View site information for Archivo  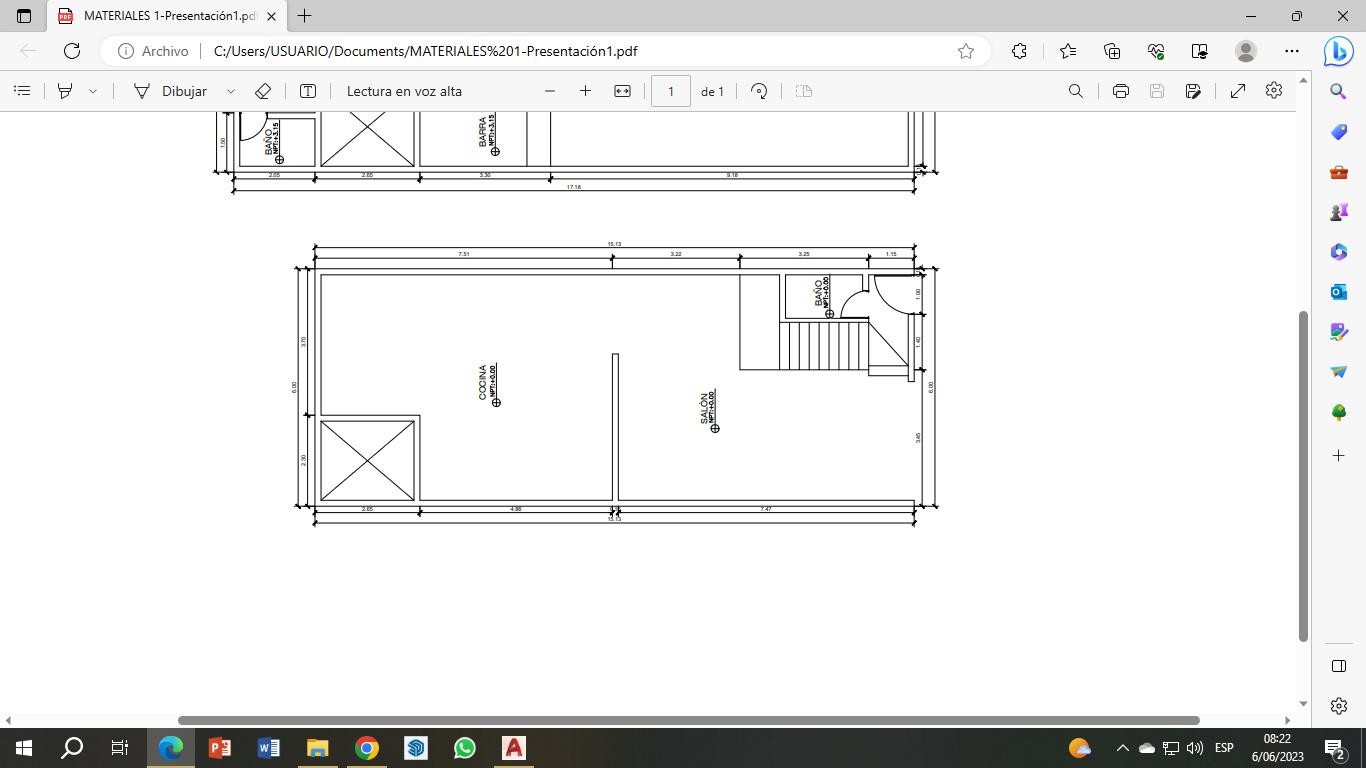(x=153, y=51)
